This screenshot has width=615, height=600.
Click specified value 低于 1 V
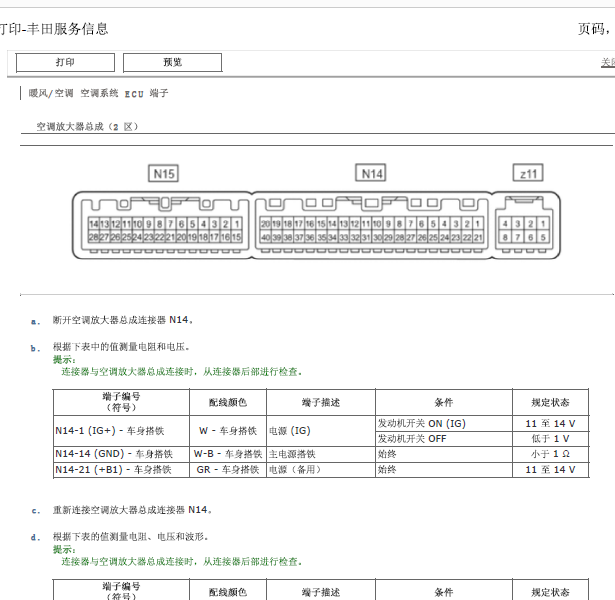point(550,439)
